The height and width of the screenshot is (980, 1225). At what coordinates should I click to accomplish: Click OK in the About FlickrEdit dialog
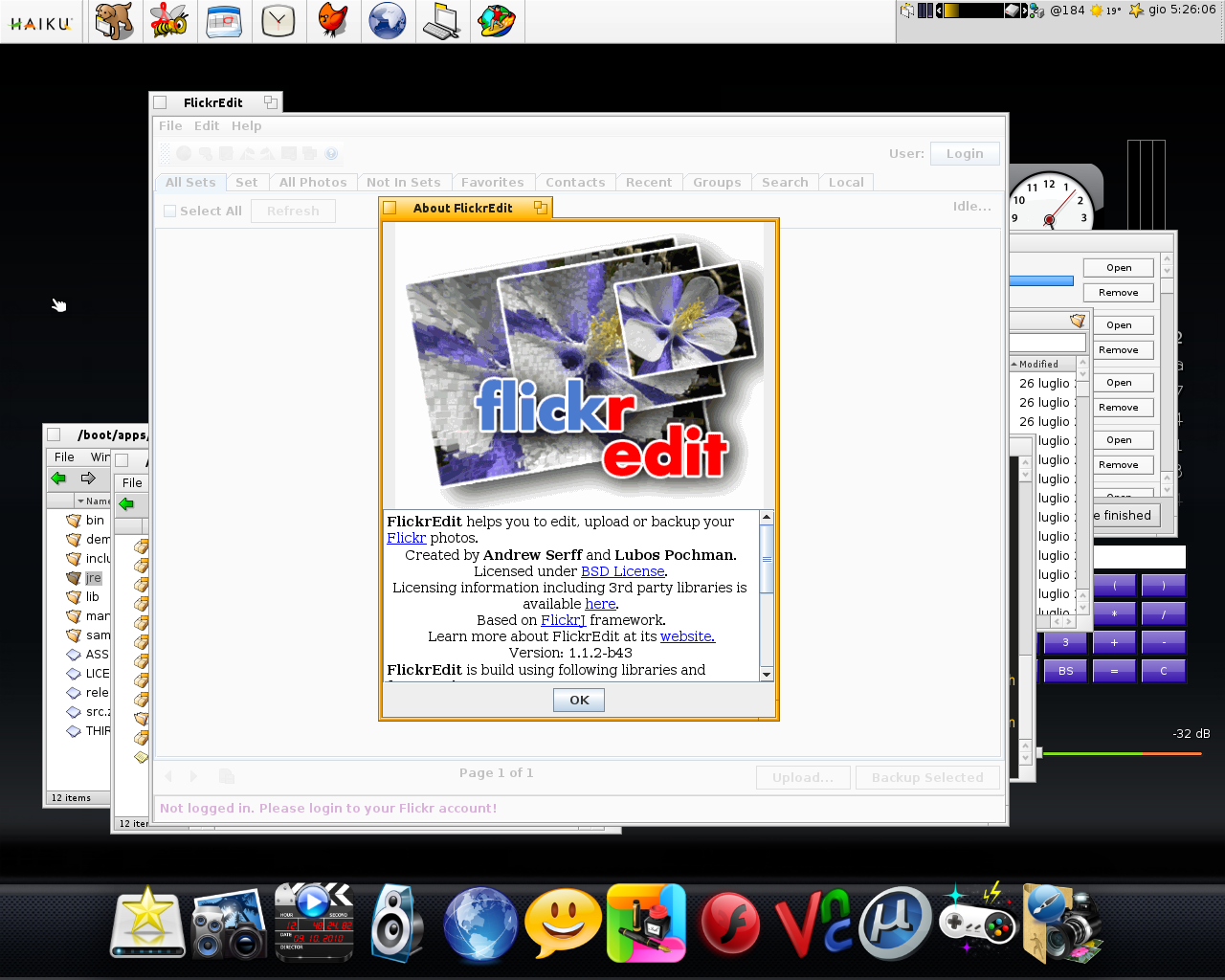[579, 700]
